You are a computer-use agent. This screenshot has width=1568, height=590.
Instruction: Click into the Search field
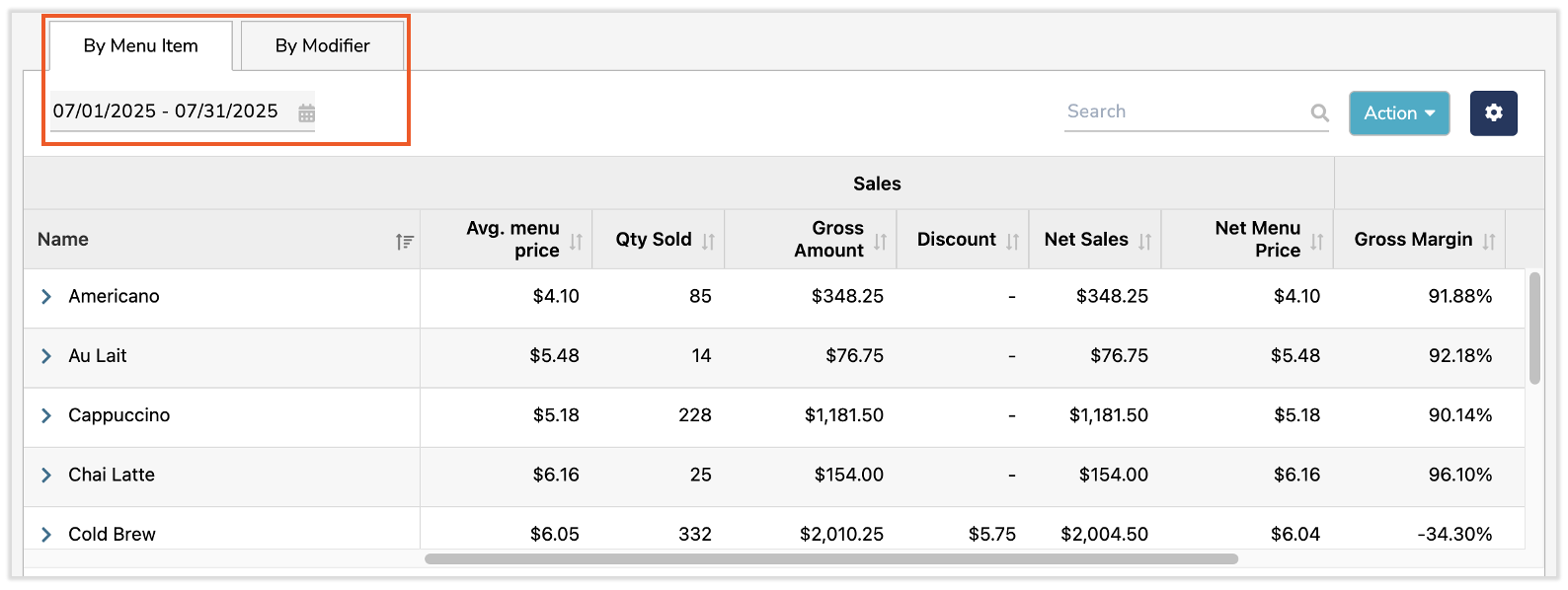[1185, 111]
